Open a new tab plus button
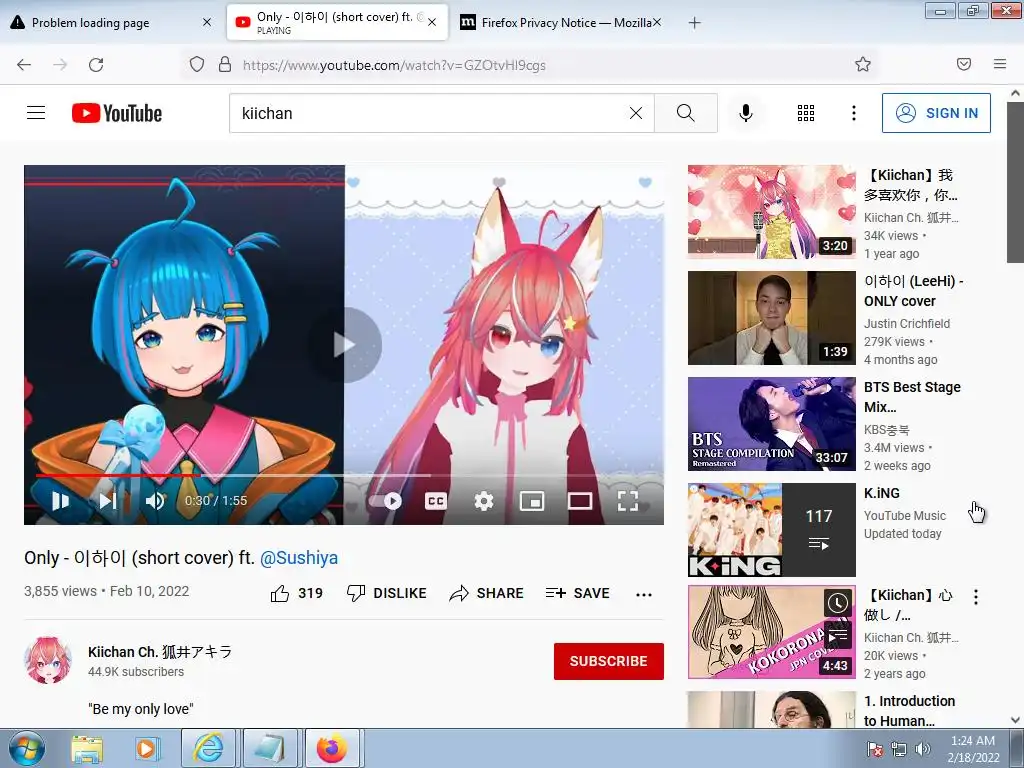The image size is (1024, 768). point(694,23)
